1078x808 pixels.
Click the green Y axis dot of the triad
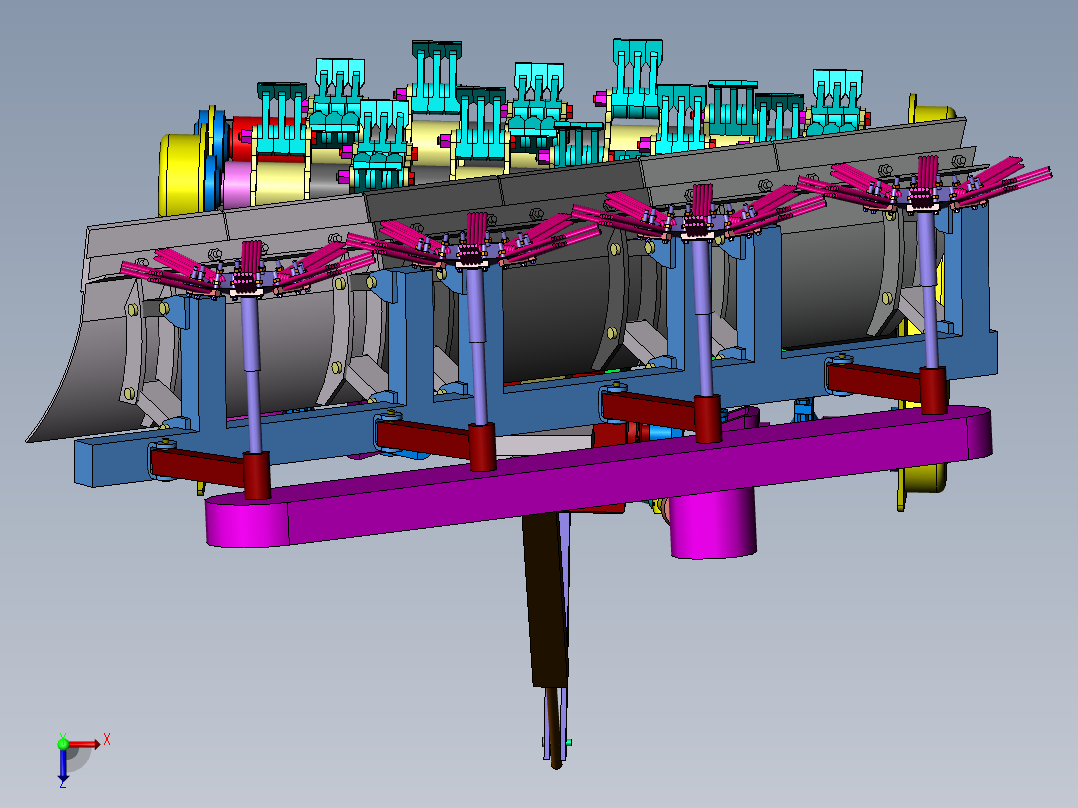tap(63, 744)
